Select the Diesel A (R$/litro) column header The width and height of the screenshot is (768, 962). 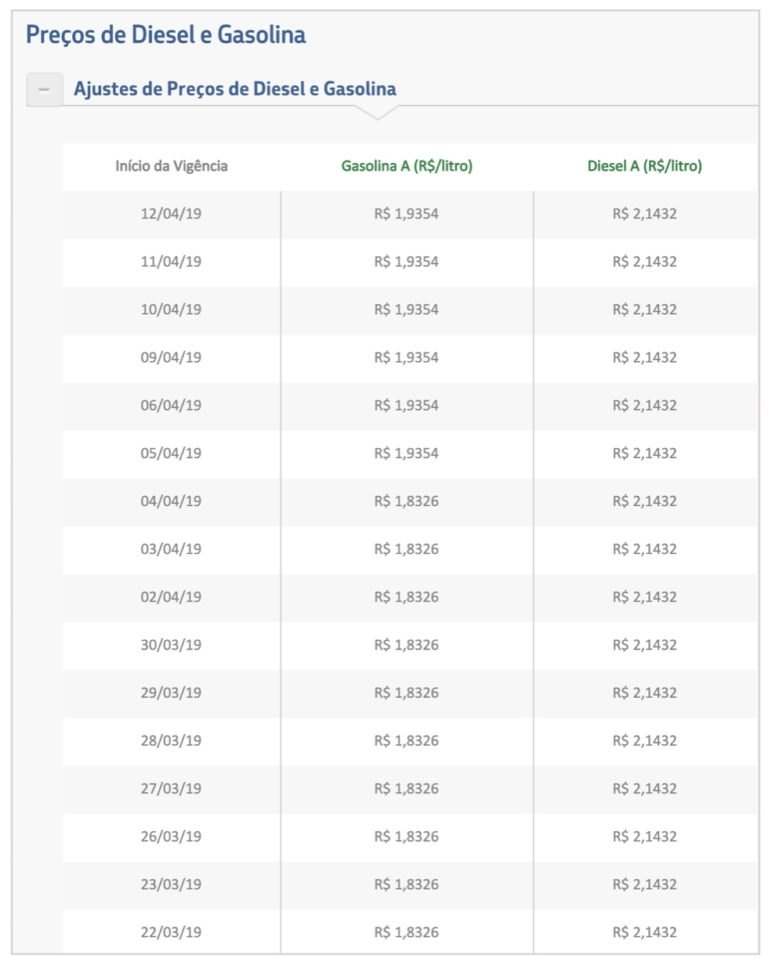(x=645, y=166)
